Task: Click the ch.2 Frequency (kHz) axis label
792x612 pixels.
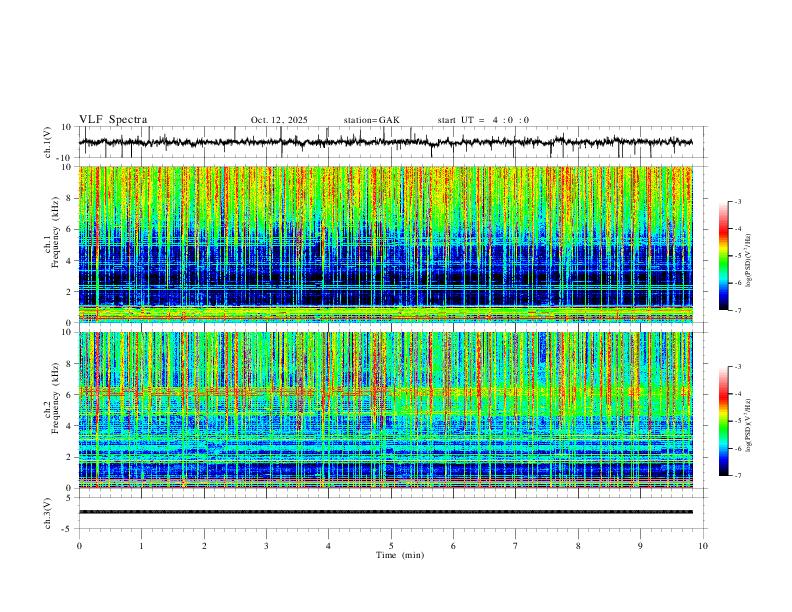Action: 52,398
